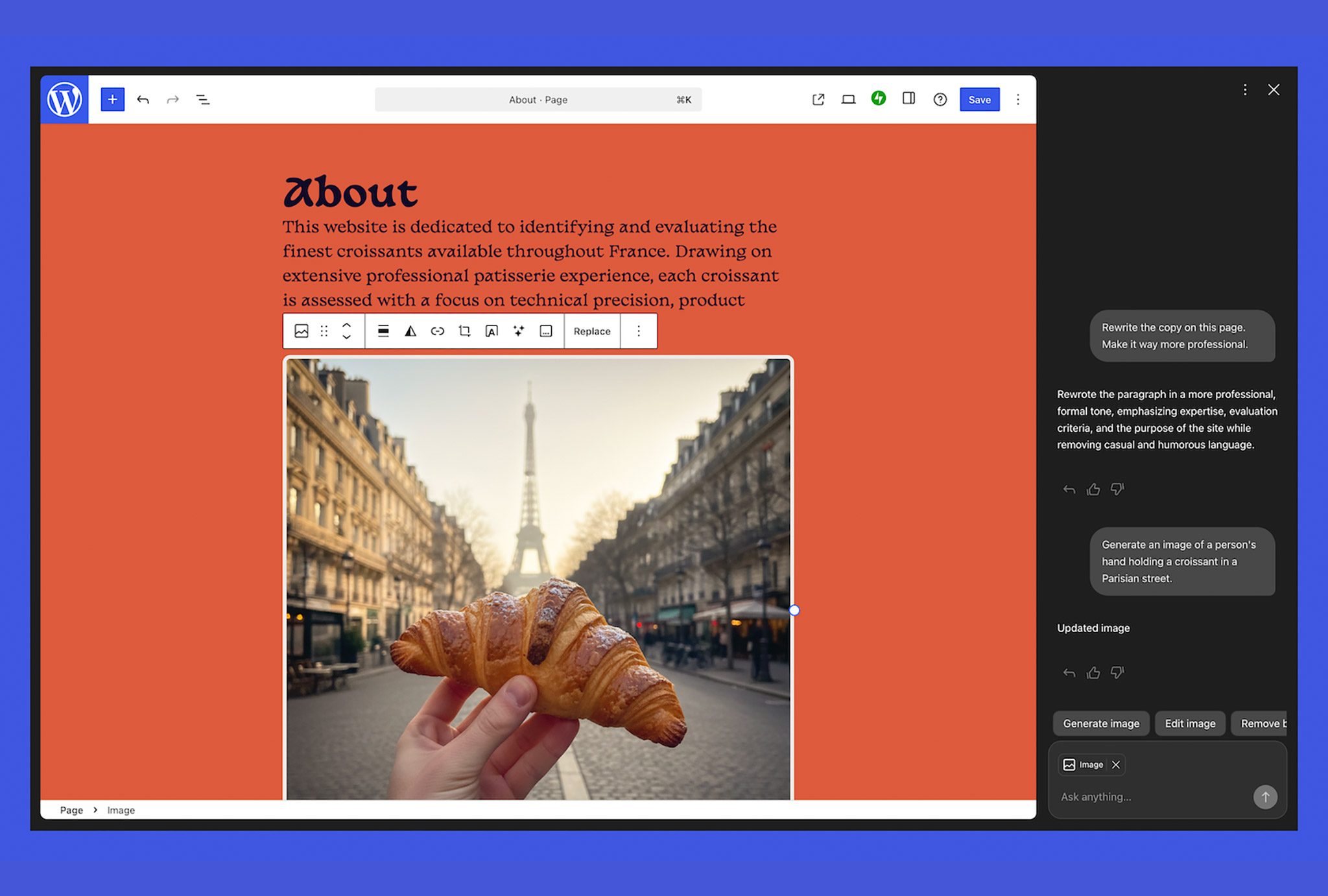Open the image block options kebab menu
The image size is (1328, 896).
(639, 331)
